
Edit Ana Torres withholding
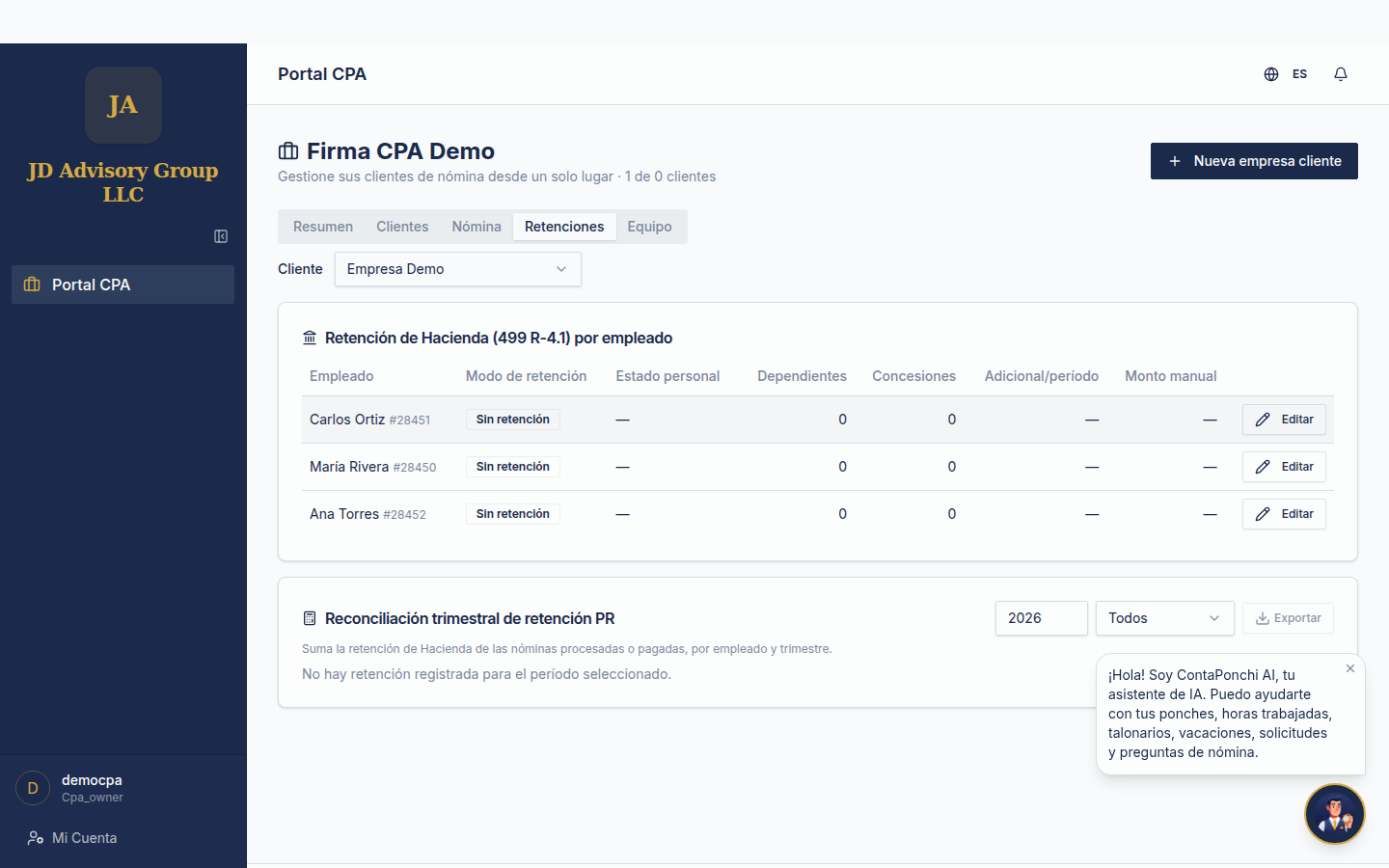point(1284,514)
